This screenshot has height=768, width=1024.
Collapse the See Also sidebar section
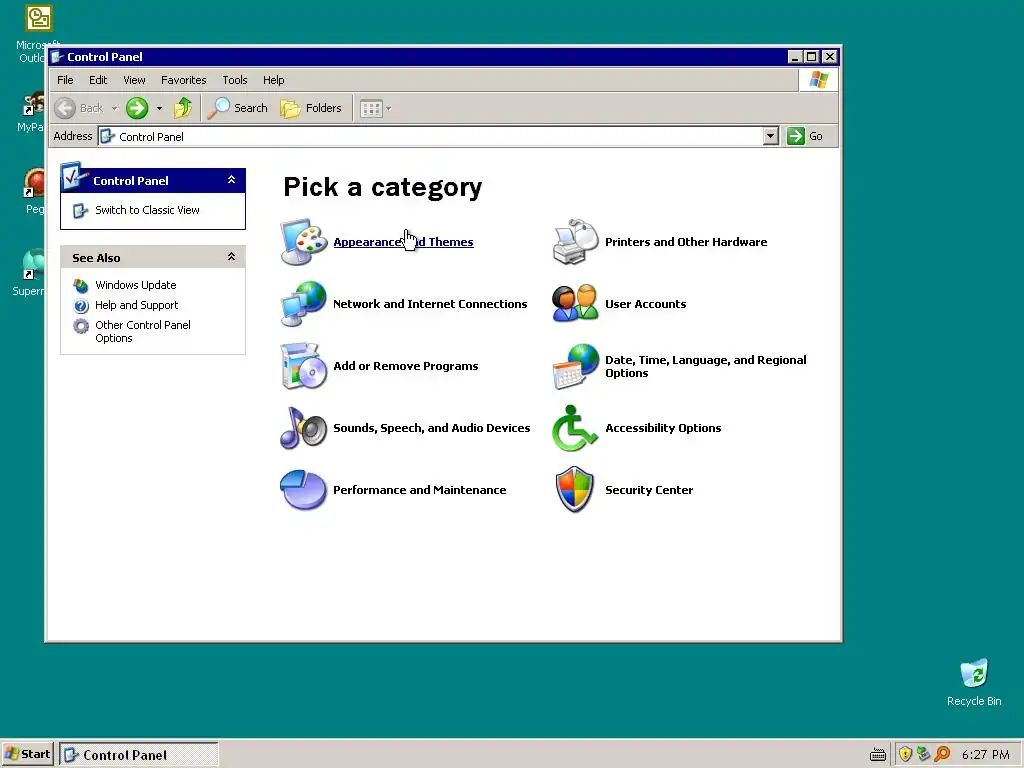tap(231, 257)
